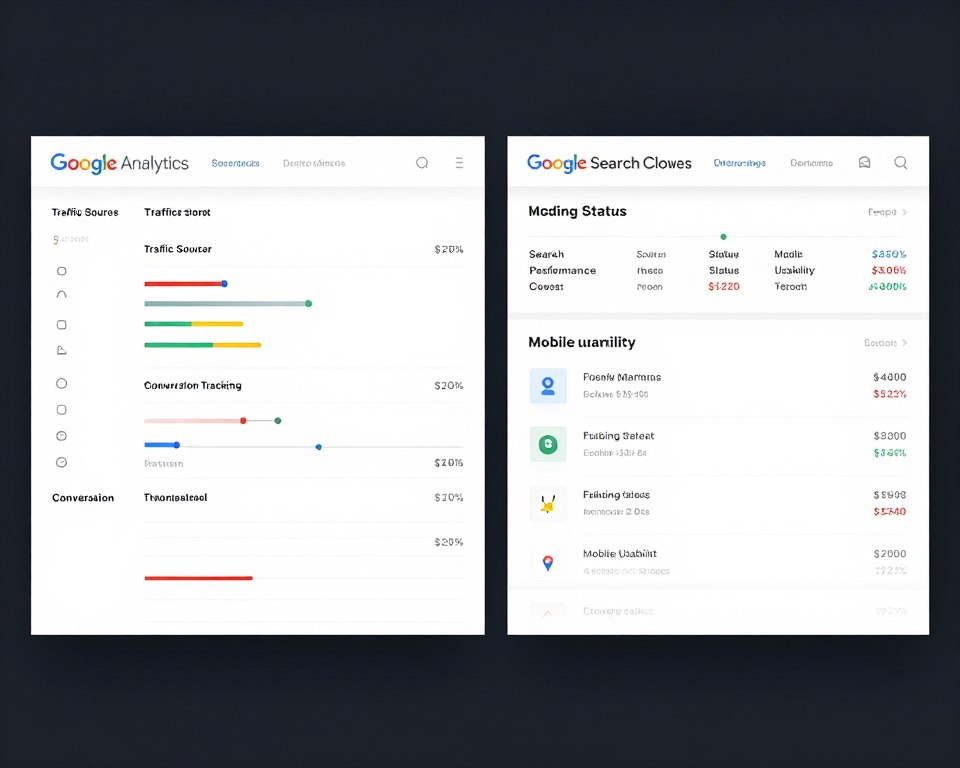Screen dimensions: 960x768
Task: Open the Feepa link in Meding Status
Action: coord(882,212)
